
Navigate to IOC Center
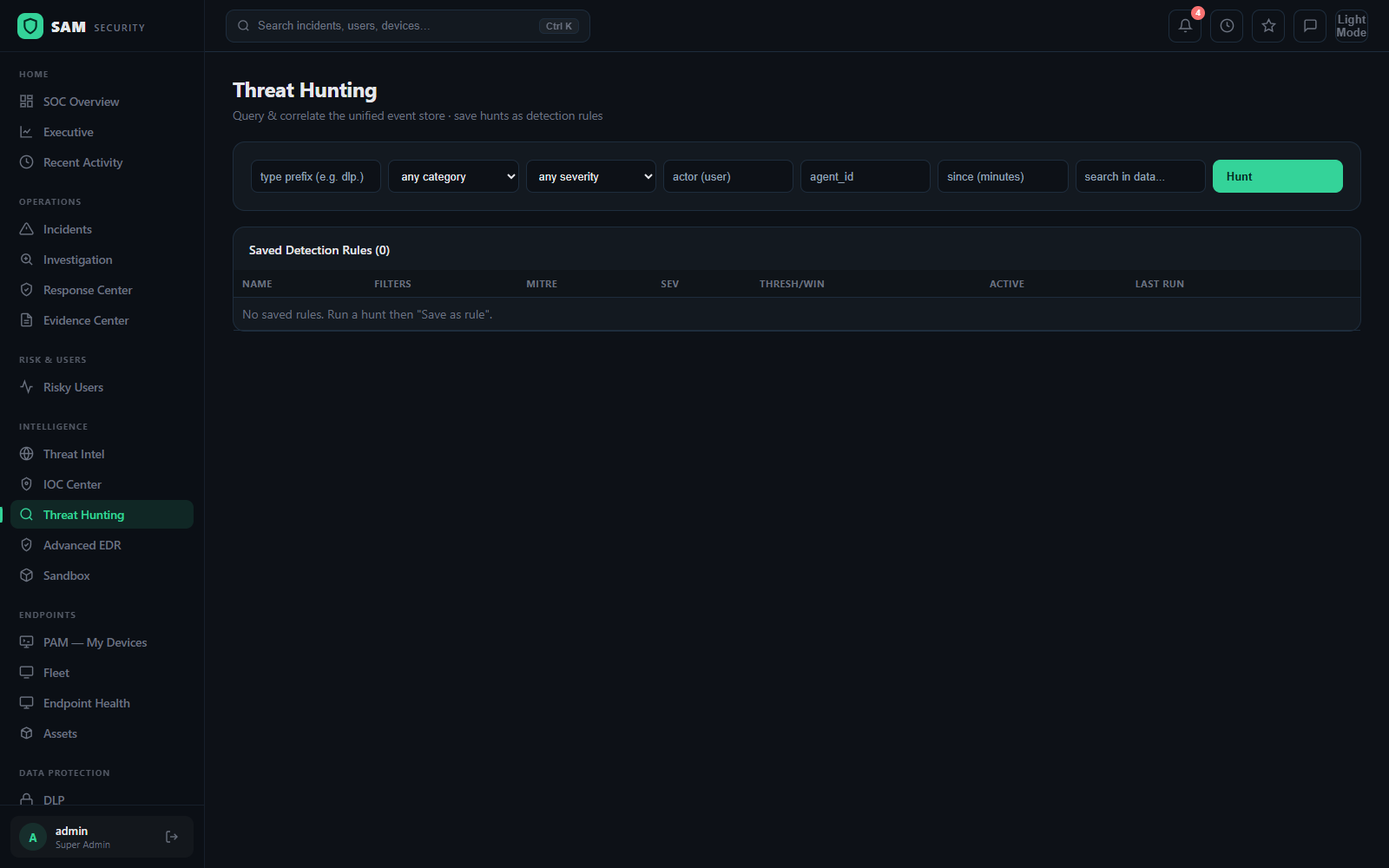click(x=102, y=484)
